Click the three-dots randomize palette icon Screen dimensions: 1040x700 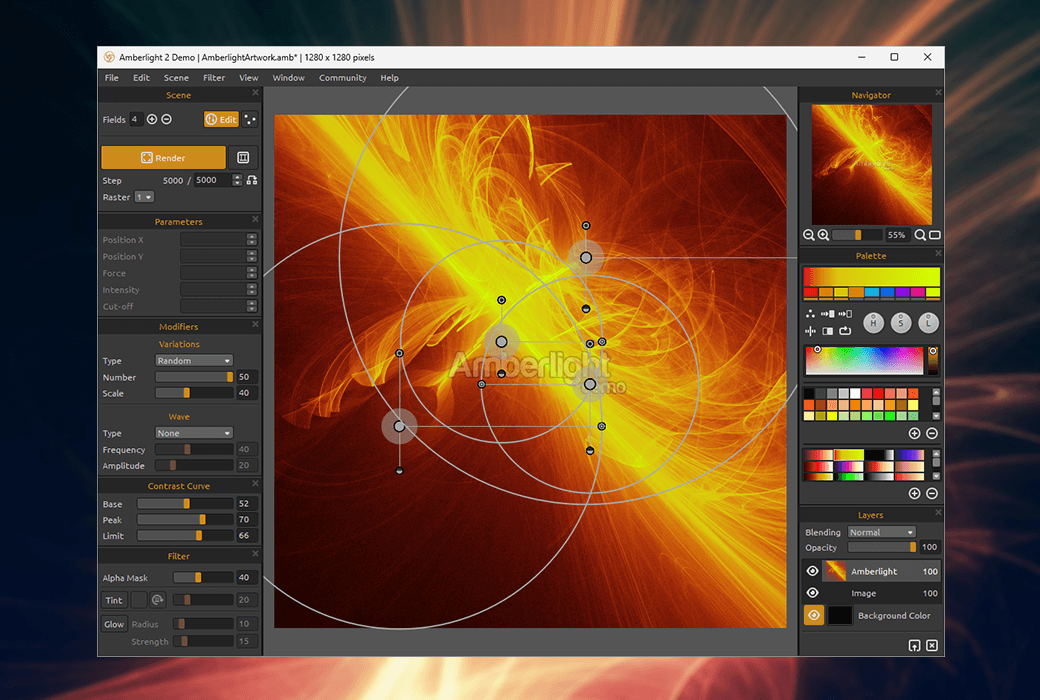tap(810, 314)
